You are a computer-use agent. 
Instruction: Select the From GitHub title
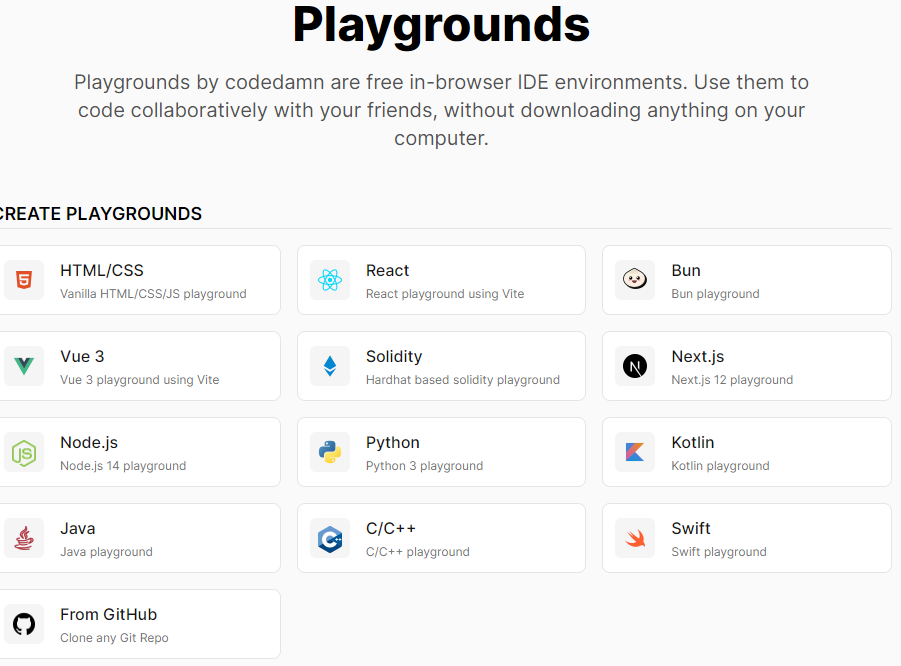click(x=109, y=615)
